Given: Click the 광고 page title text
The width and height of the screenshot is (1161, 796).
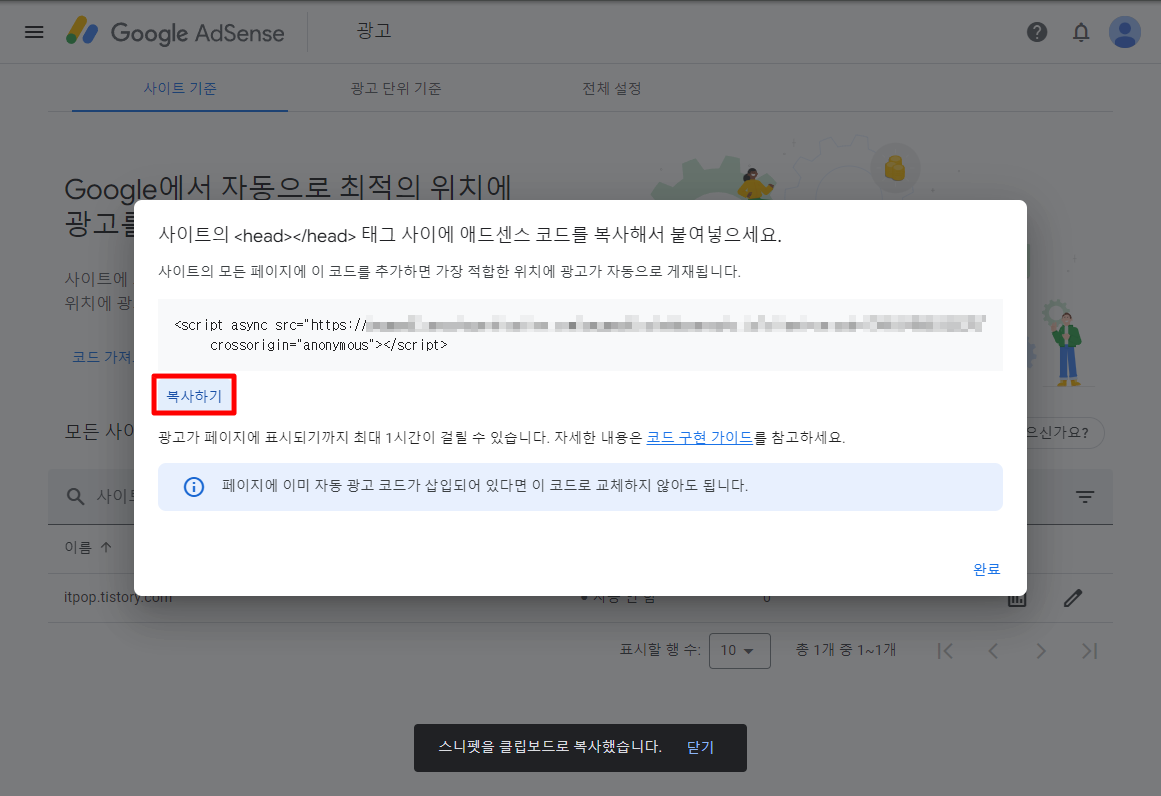Looking at the screenshot, I should click(x=374, y=31).
